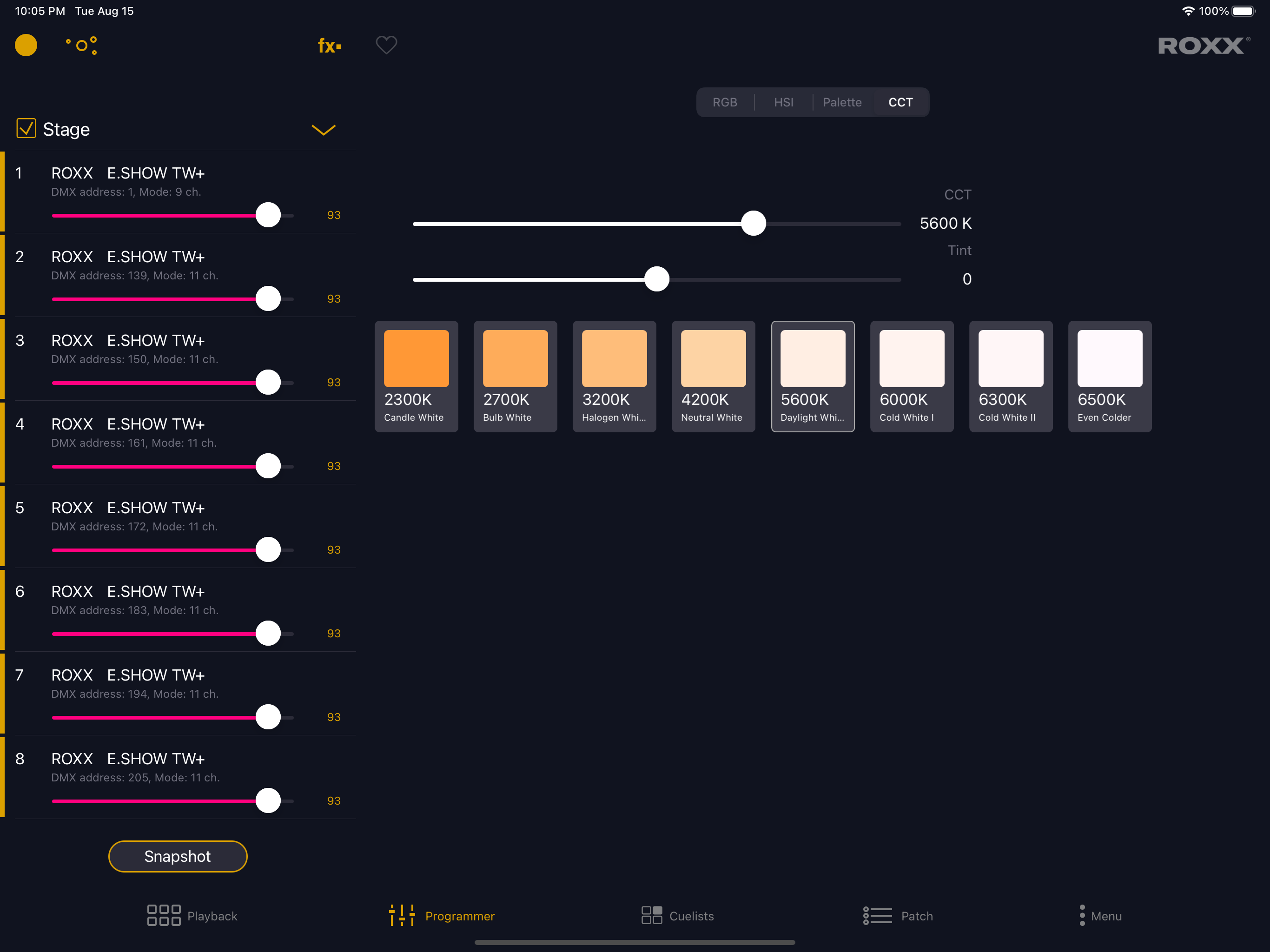Click the Tint value 0
1270x952 pixels.
point(967,279)
